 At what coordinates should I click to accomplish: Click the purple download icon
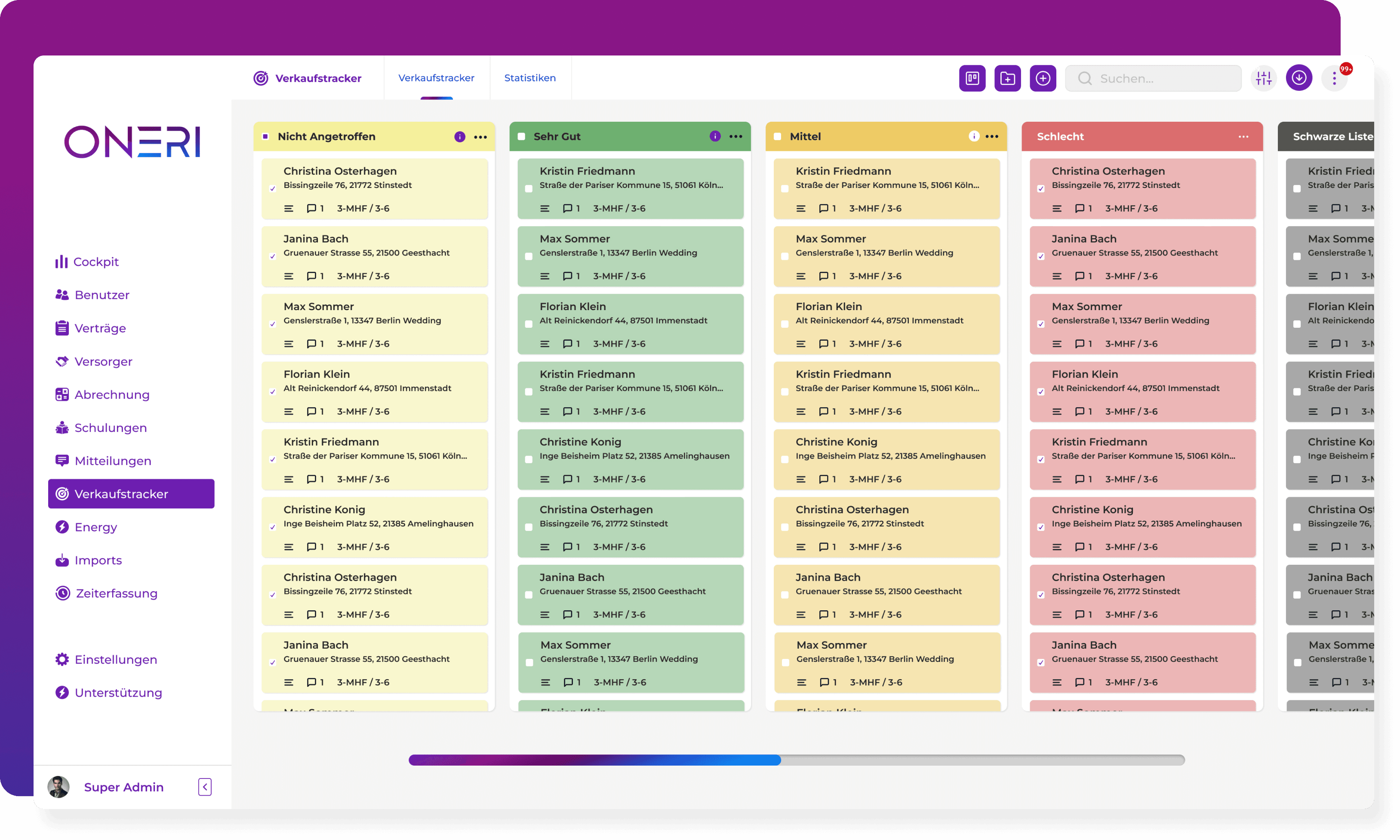tap(1298, 78)
